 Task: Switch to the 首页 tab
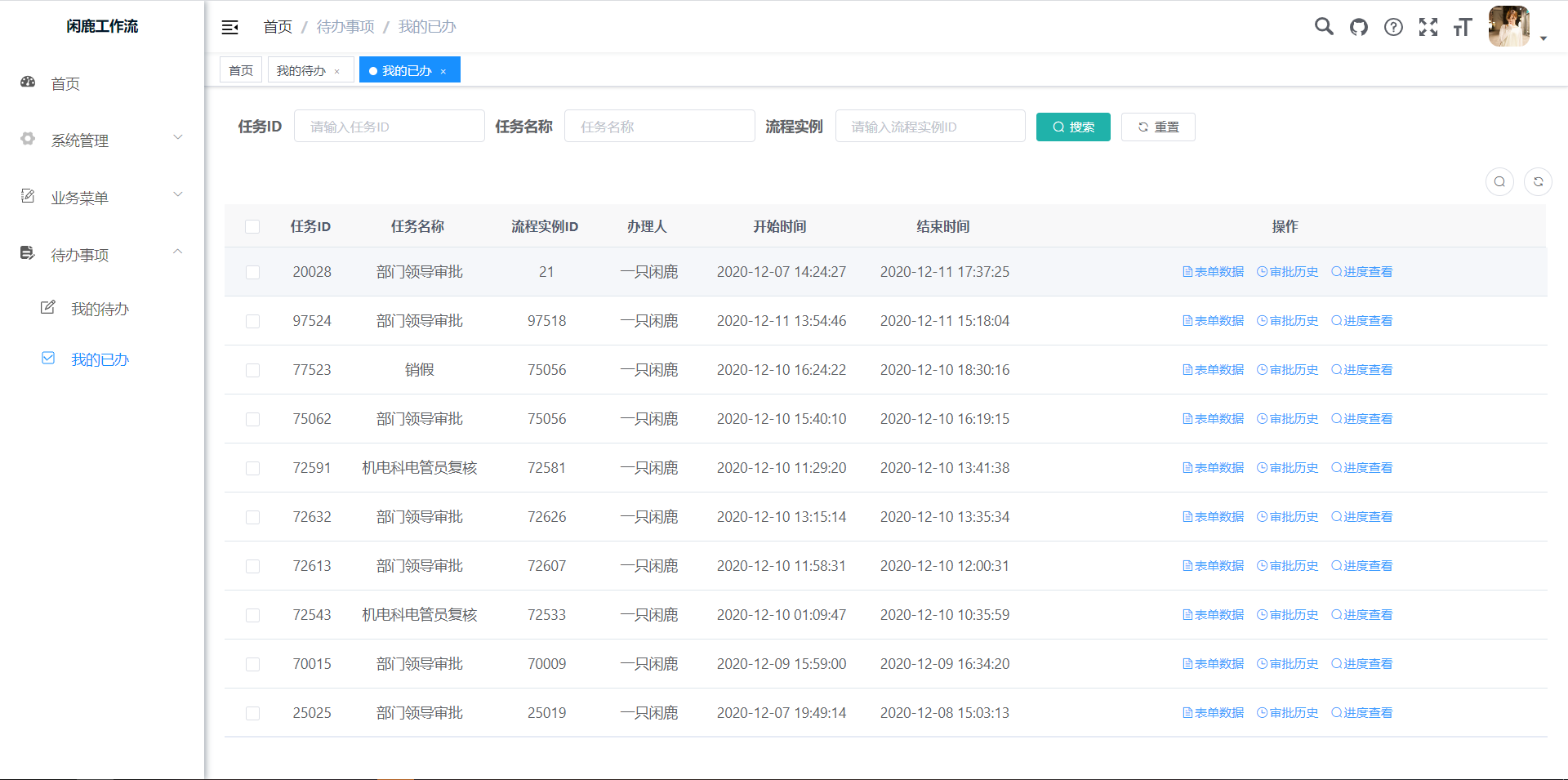(x=241, y=70)
